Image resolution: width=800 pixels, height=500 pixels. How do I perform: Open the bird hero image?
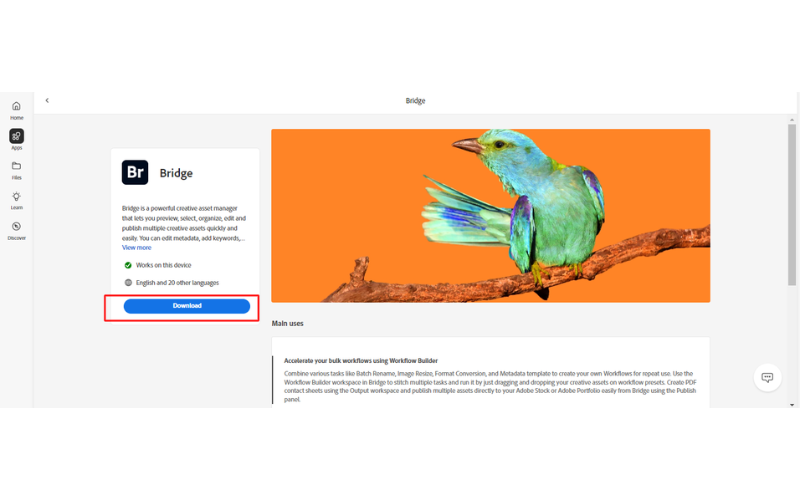[490, 216]
